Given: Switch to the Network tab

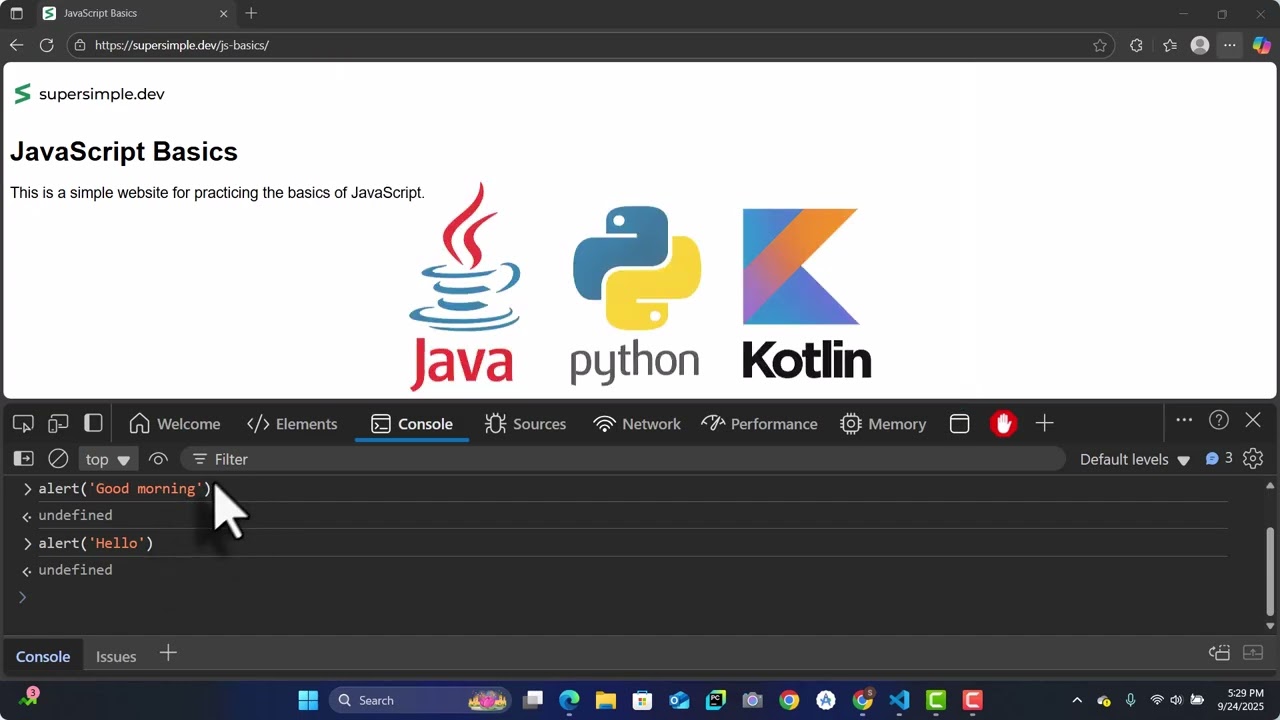Looking at the screenshot, I should 637,424.
